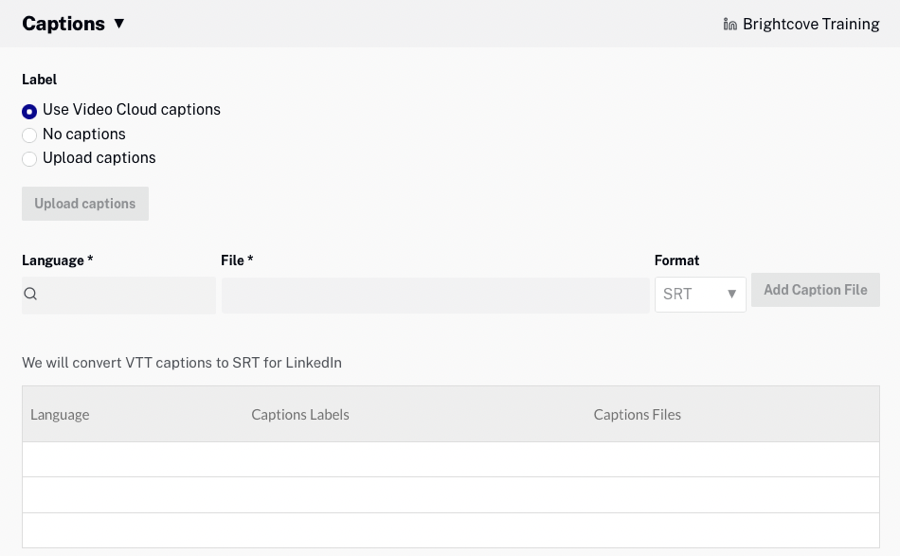
Task: Click the Captions Files column header
Action: tap(637, 415)
